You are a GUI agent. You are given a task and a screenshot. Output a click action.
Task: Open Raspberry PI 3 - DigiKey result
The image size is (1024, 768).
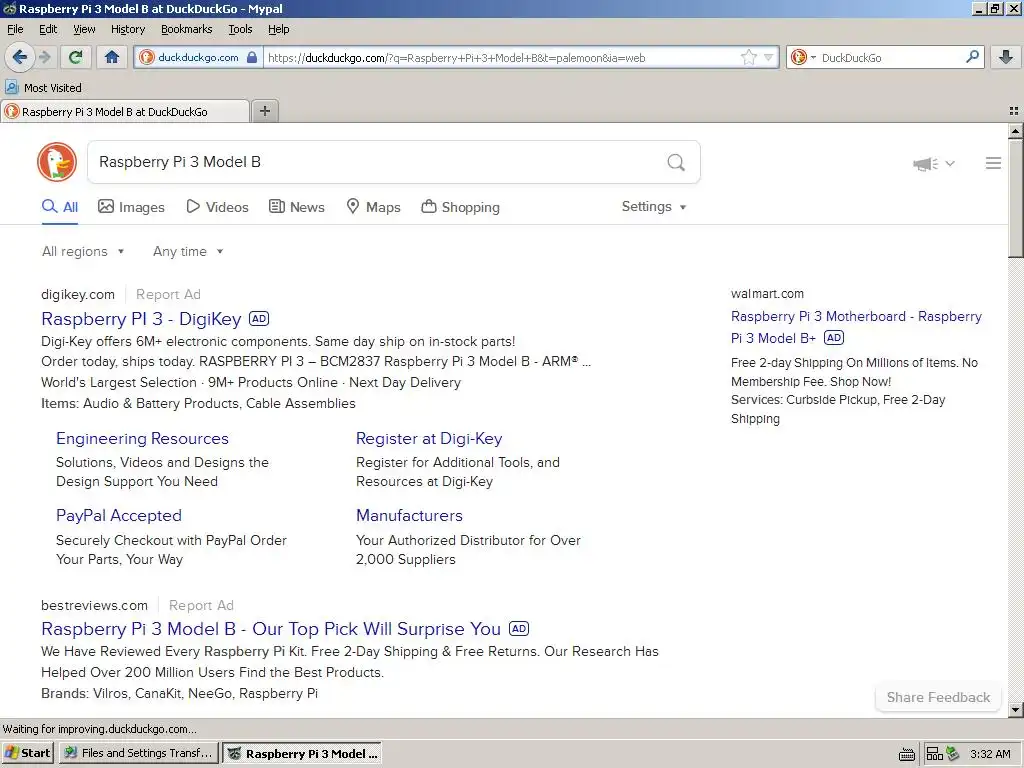(x=141, y=319)
